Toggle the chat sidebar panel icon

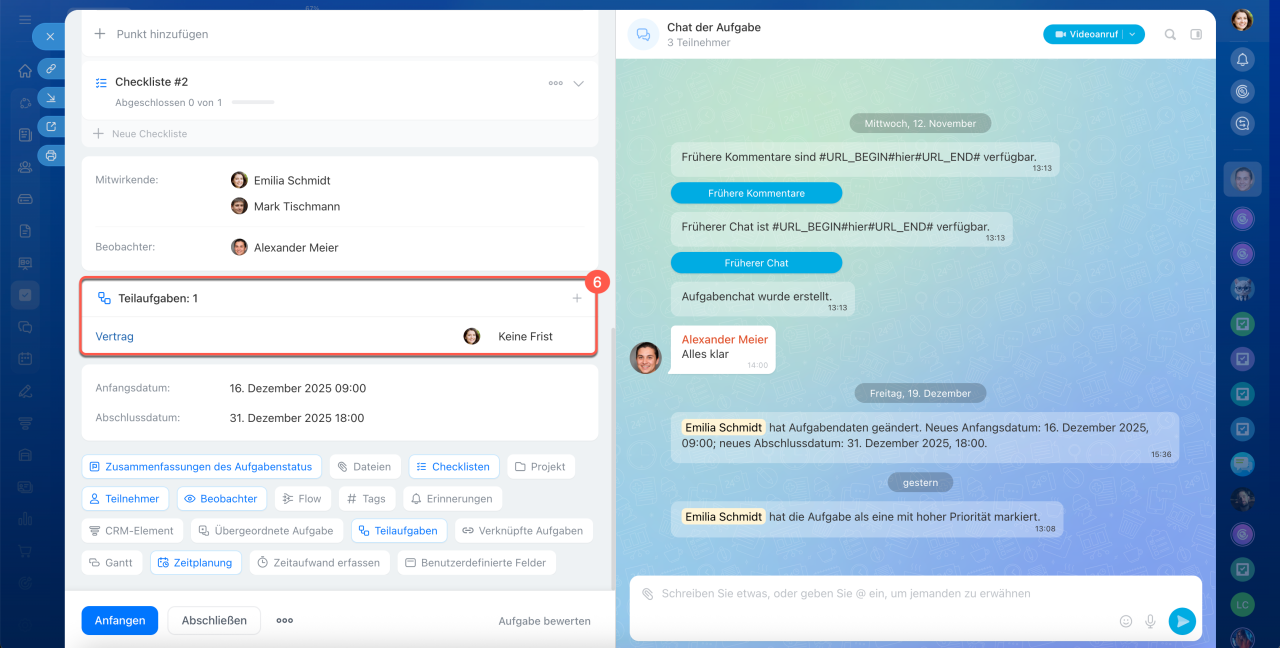point(1196,35)
